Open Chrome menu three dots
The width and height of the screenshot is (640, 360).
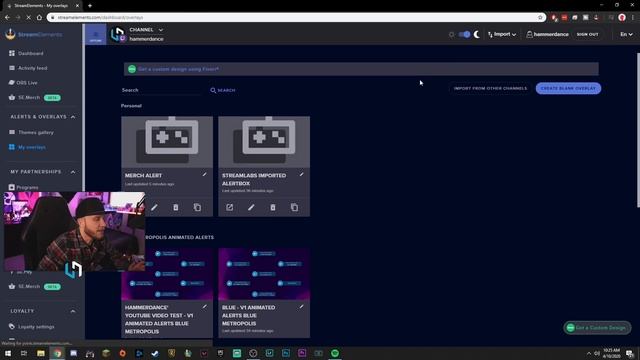tap(633, 17)
